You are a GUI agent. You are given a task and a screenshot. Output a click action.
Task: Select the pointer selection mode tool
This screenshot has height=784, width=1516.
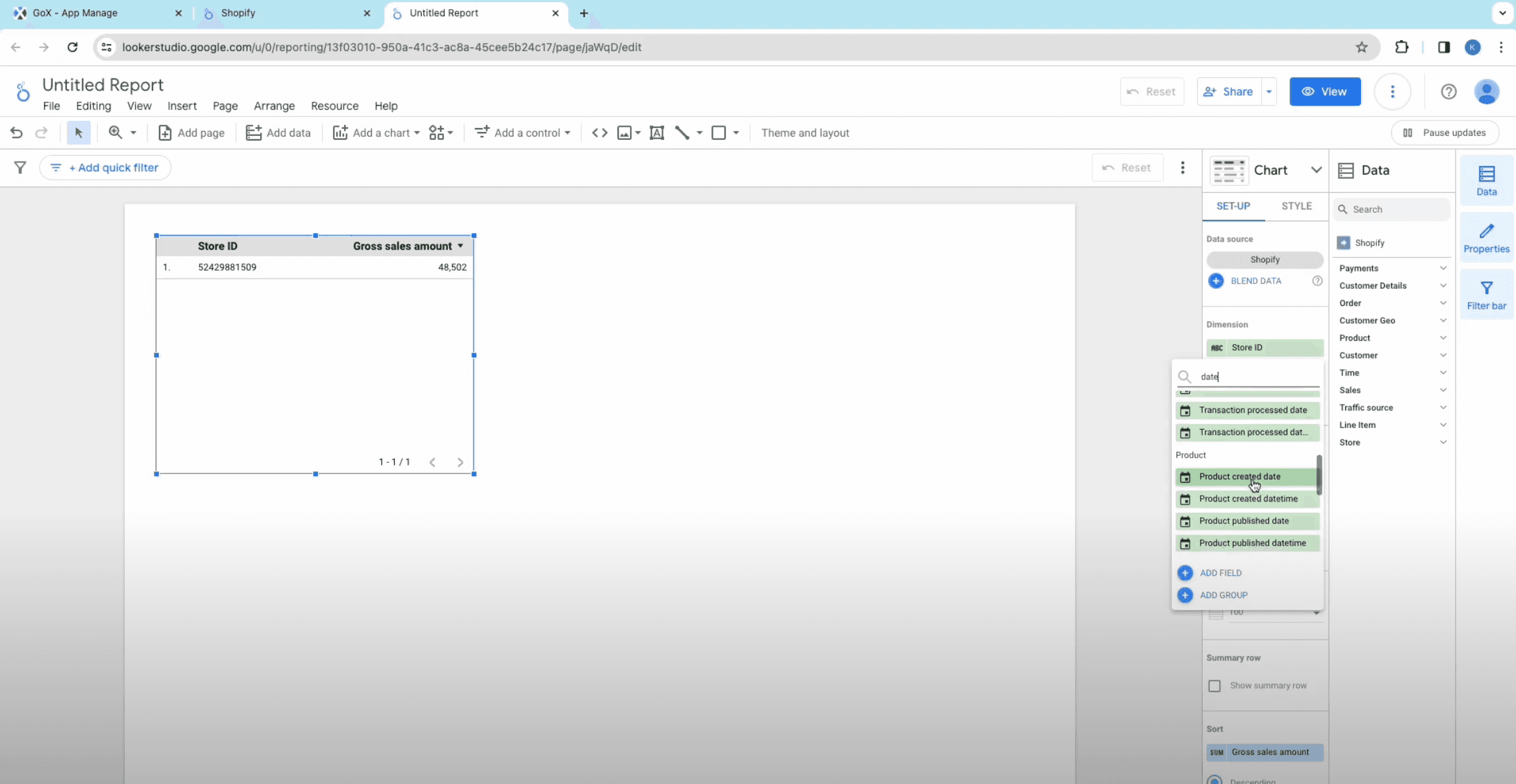[78, 133]
